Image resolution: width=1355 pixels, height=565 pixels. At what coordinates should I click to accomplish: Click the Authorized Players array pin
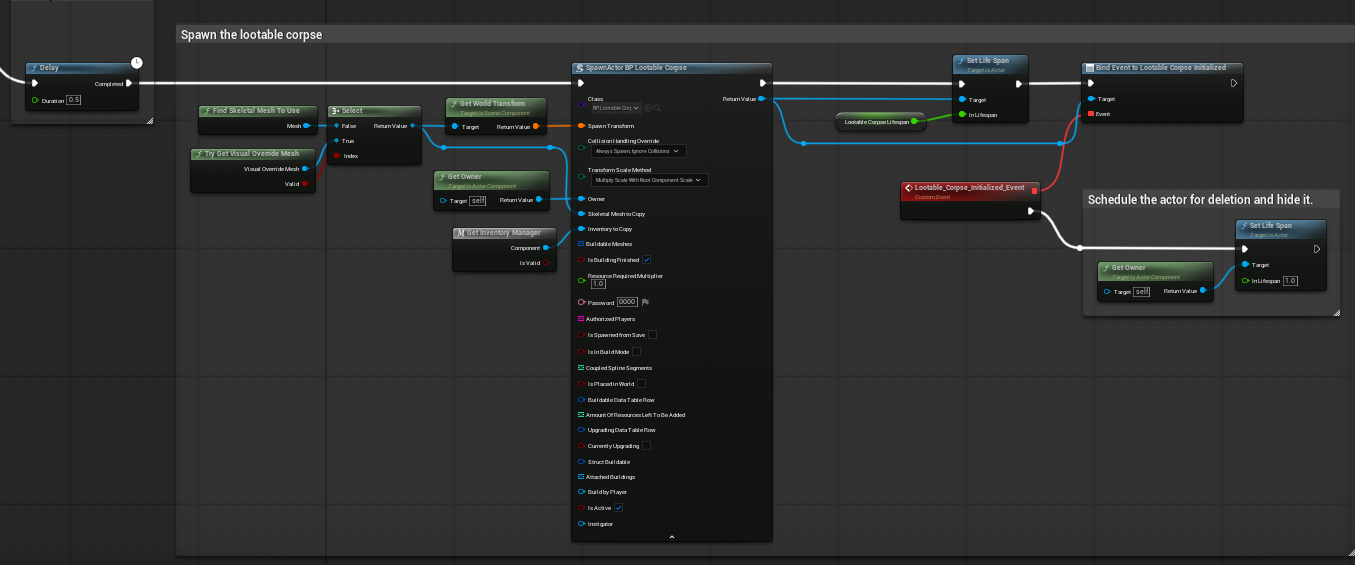581,319
